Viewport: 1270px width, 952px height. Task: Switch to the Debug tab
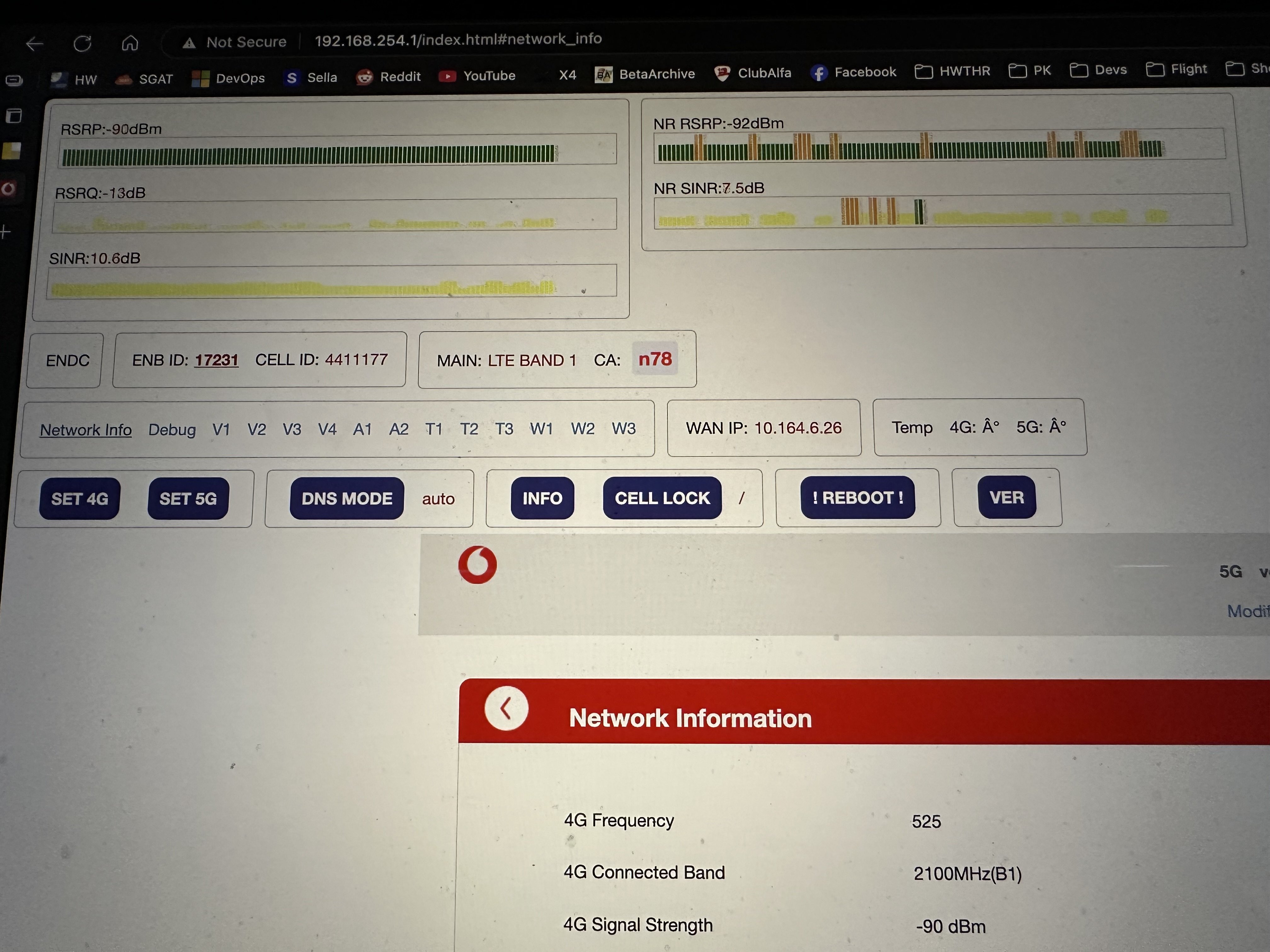[172, 430]
